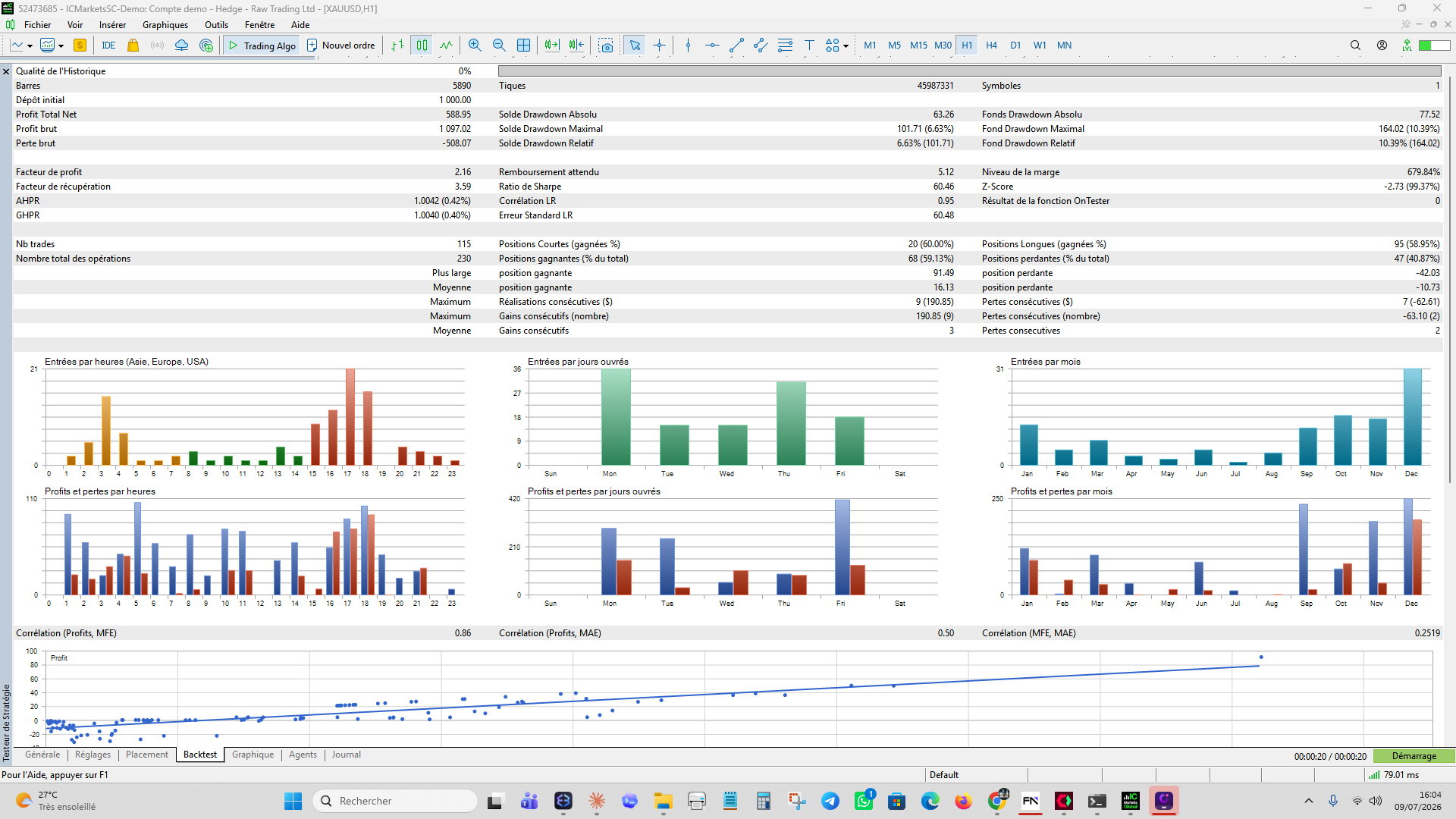Expand the shapes objects dropdown arrow
Viewport: 1456px width, 819px height.
coord(846,46)
